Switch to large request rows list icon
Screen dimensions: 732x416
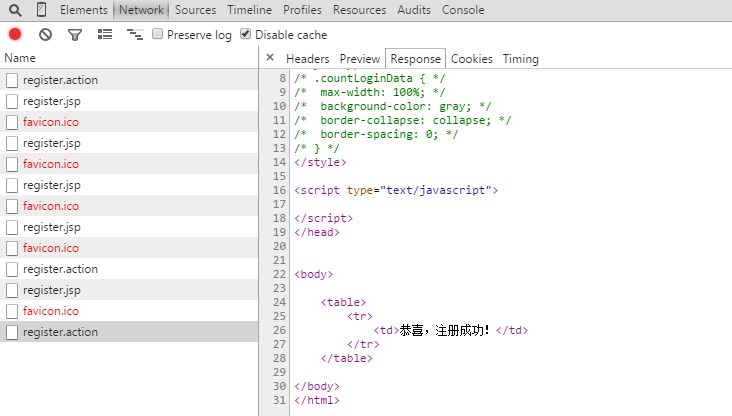(105, 34)
